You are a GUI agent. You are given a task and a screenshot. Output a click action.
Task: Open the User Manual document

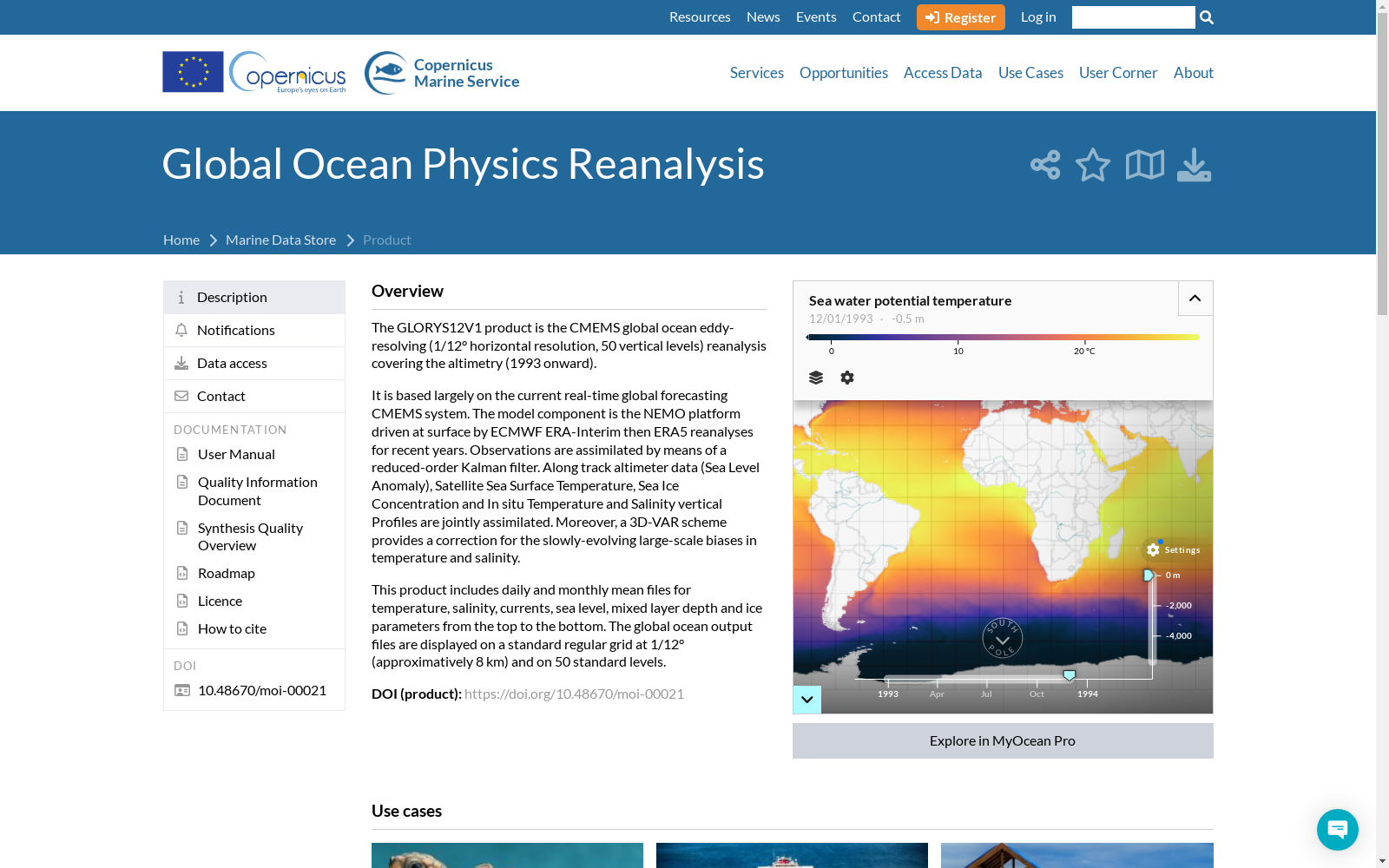pos(236,455)
